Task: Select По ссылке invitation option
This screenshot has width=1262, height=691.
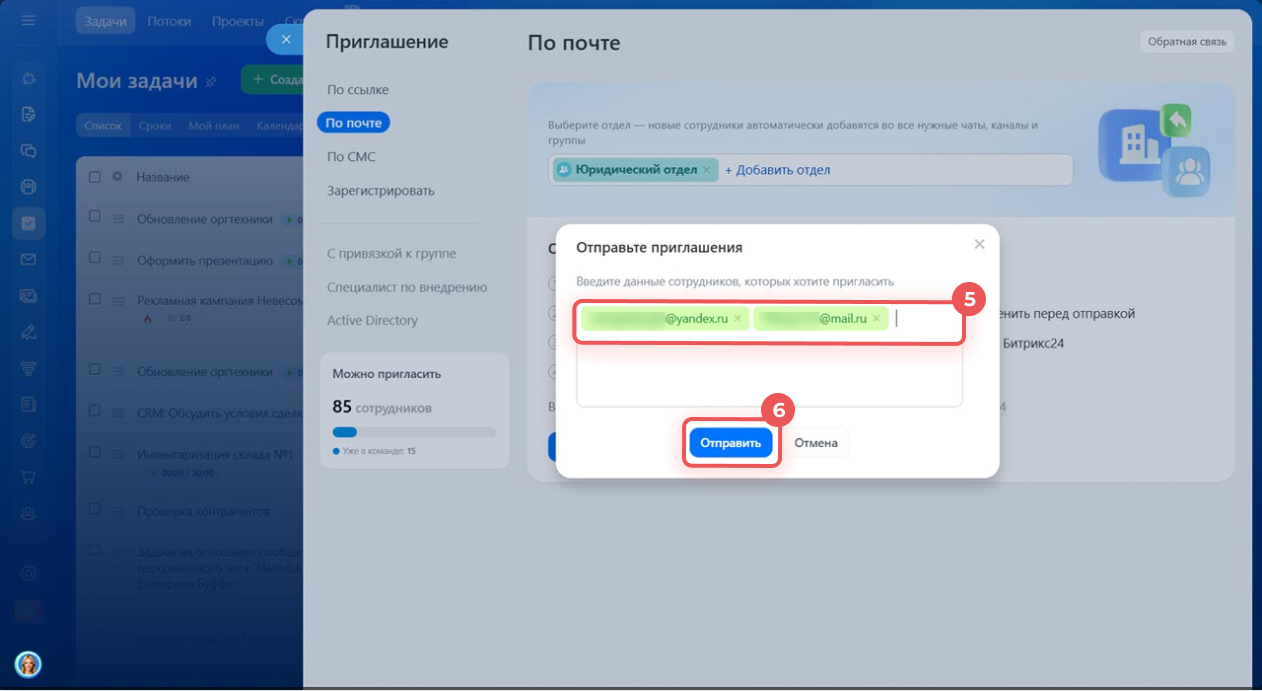Action: [357, 90]
